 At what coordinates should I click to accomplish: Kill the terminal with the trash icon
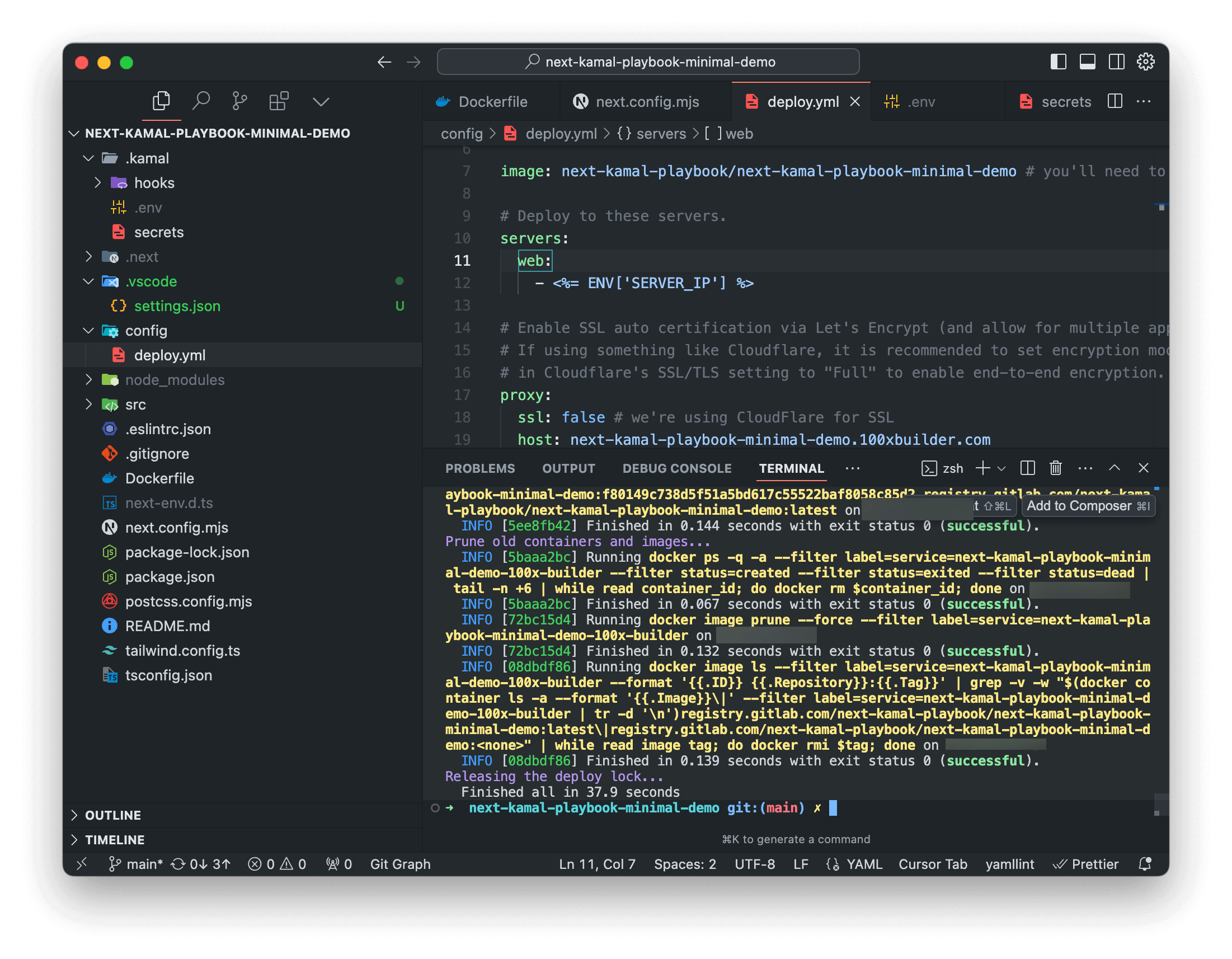pos(1056,468)
